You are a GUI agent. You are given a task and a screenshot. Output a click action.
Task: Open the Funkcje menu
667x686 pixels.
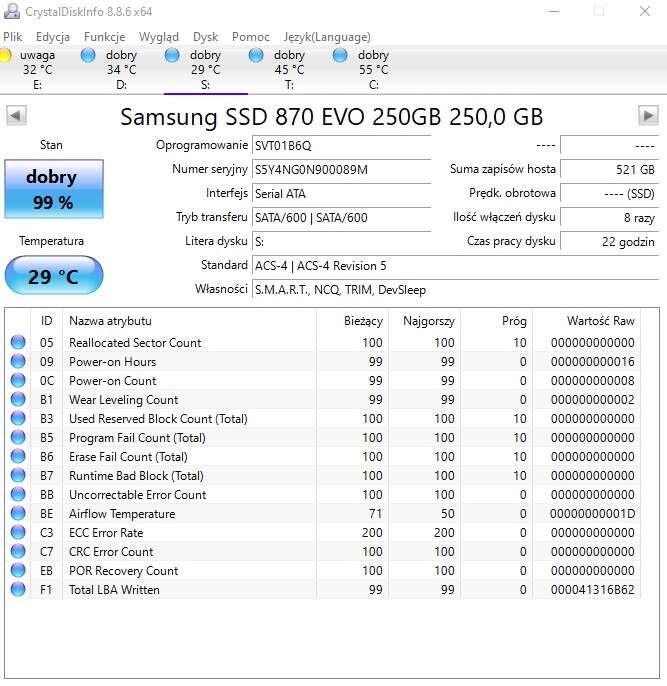[104, 37]
